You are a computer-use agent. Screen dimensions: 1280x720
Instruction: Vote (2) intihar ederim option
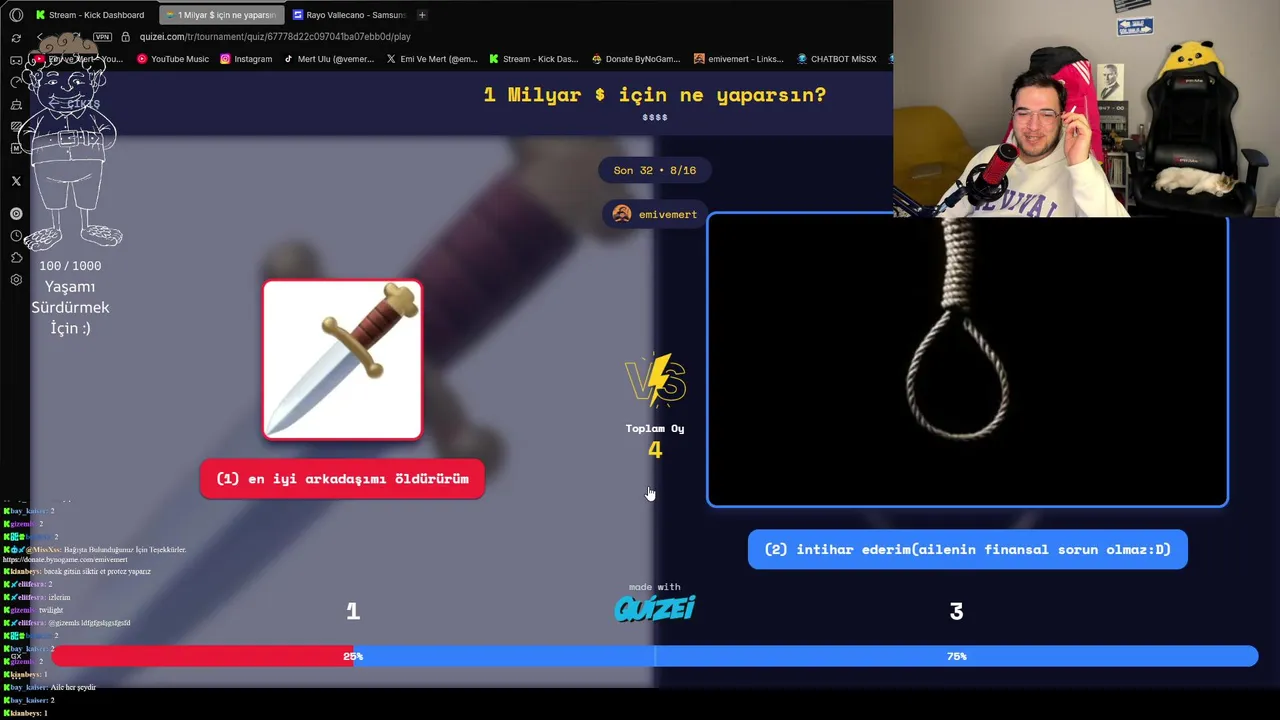pyautogui.click(x=967, y=549)
